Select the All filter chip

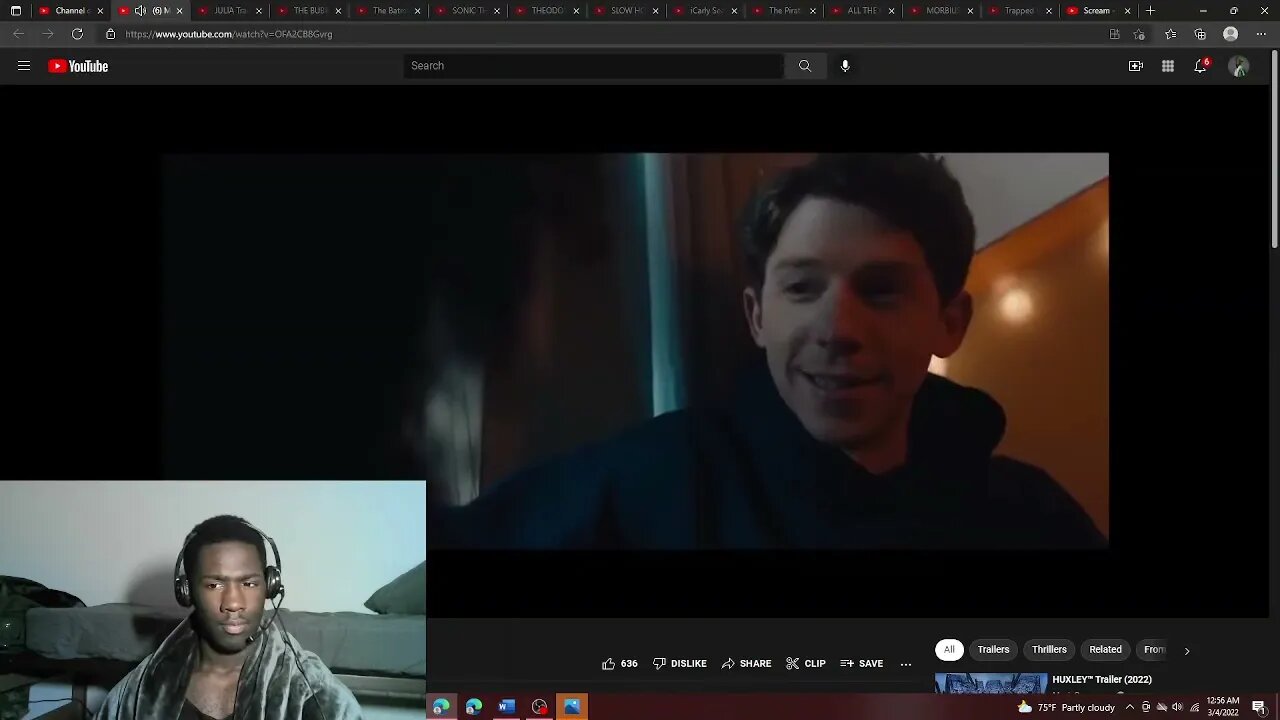[949, 650]
